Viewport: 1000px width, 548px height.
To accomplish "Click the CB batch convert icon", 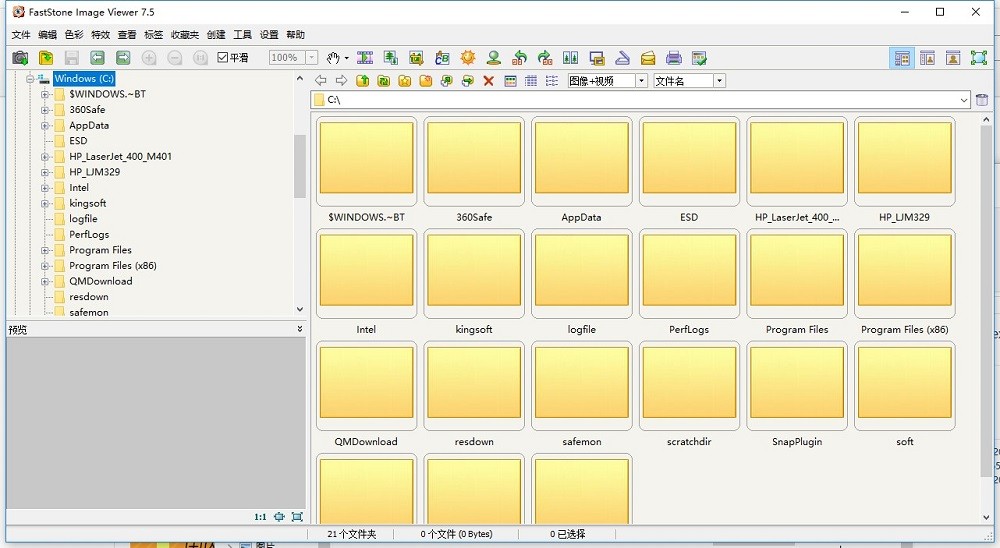I will click(442, 58).
